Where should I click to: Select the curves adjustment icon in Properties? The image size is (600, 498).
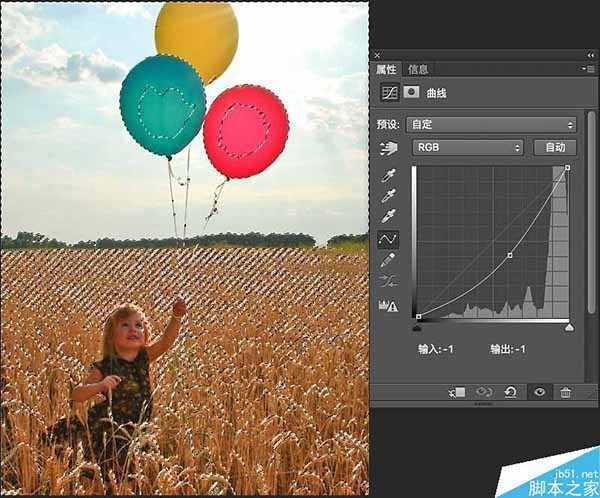tap(390, 92)
